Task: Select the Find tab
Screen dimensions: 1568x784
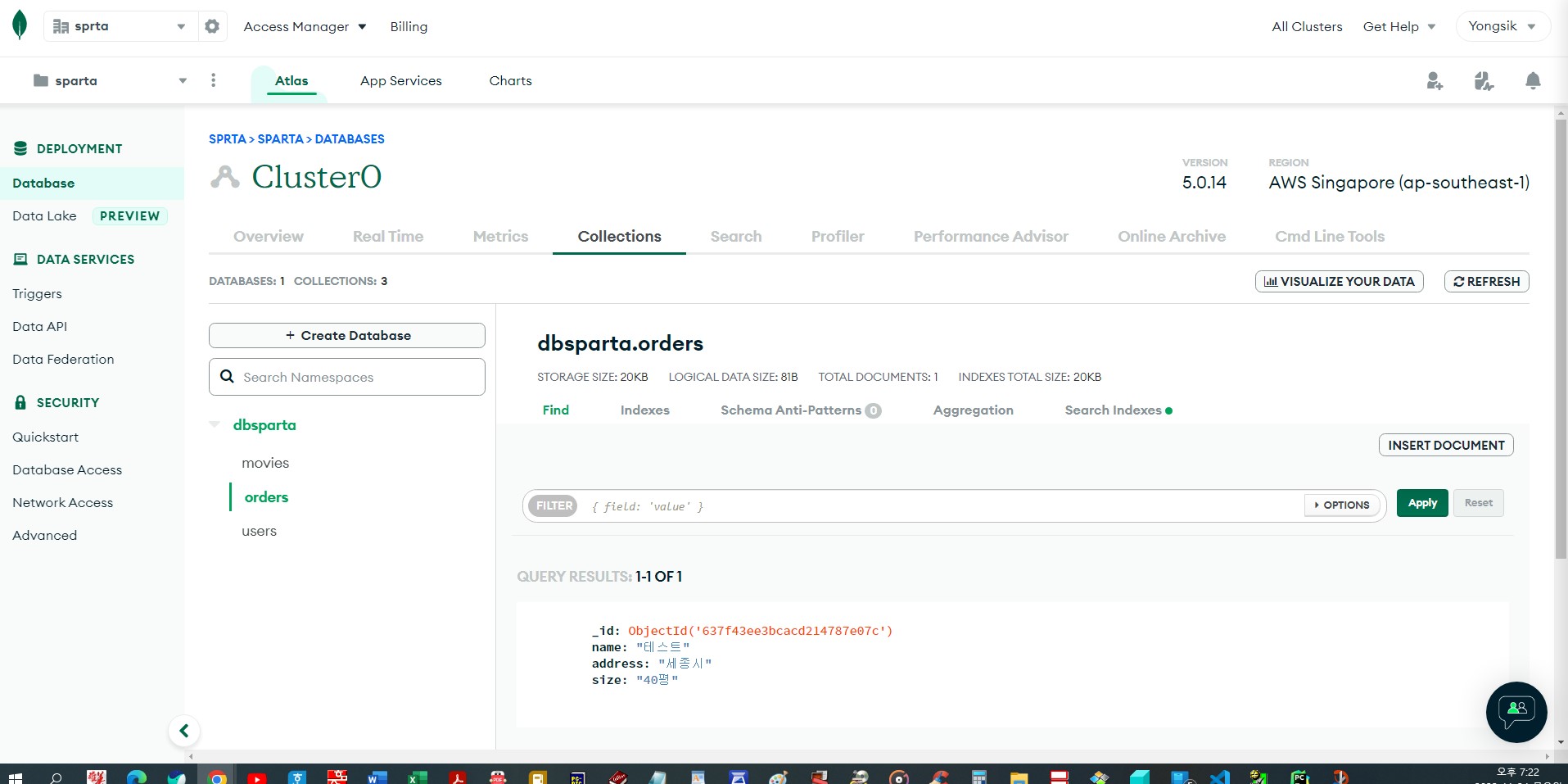Action: (556, 410)
